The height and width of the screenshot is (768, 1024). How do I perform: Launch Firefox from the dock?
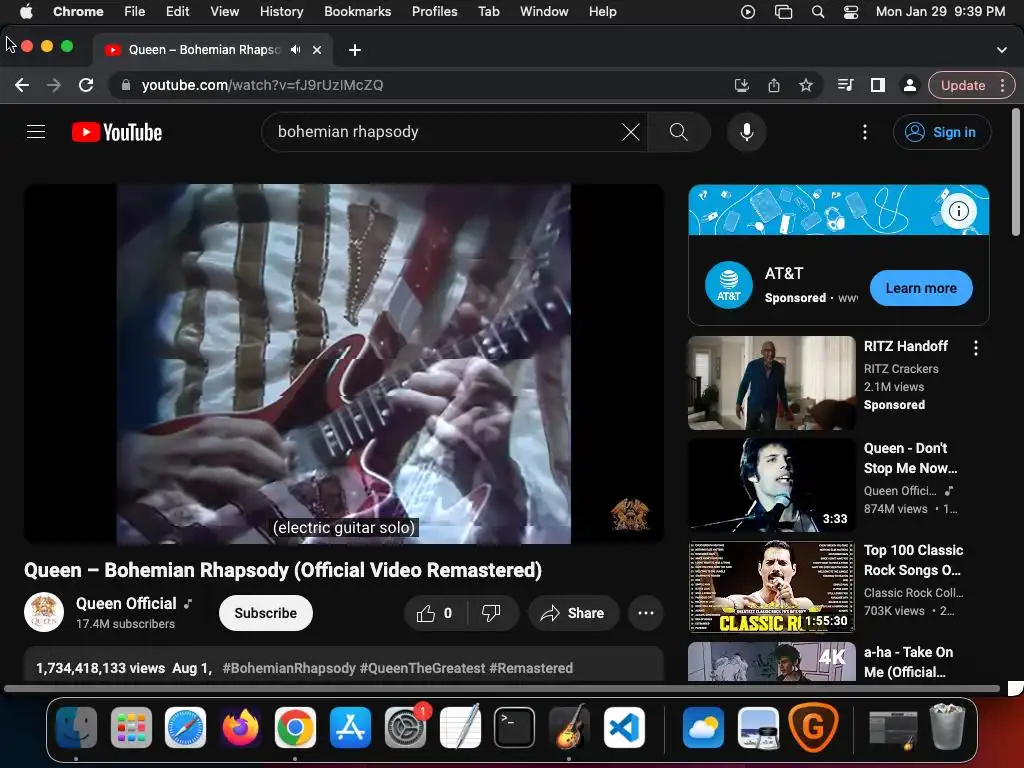[240, 727]
